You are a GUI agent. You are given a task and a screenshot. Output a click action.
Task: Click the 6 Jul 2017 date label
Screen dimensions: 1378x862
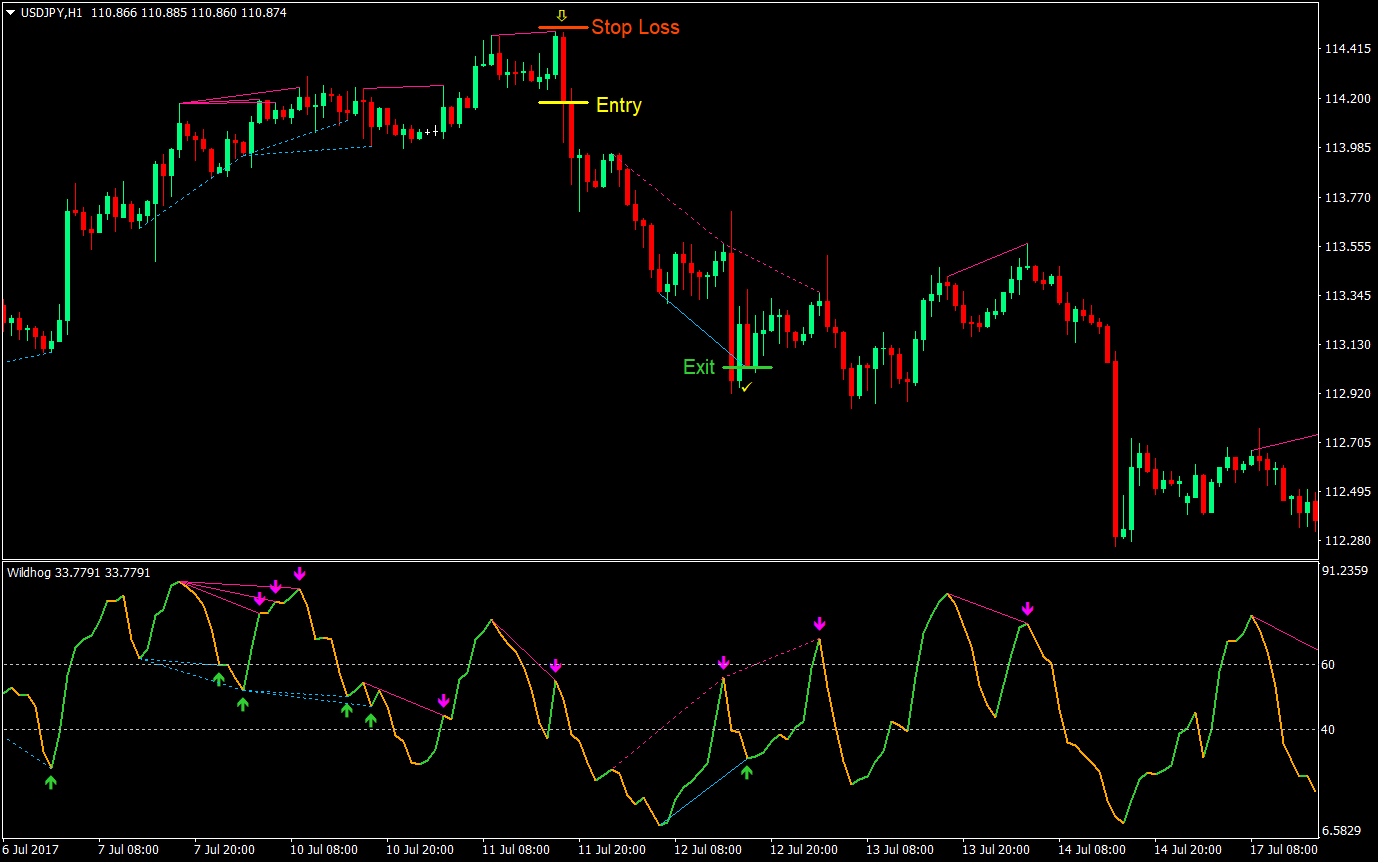[32, 850]
